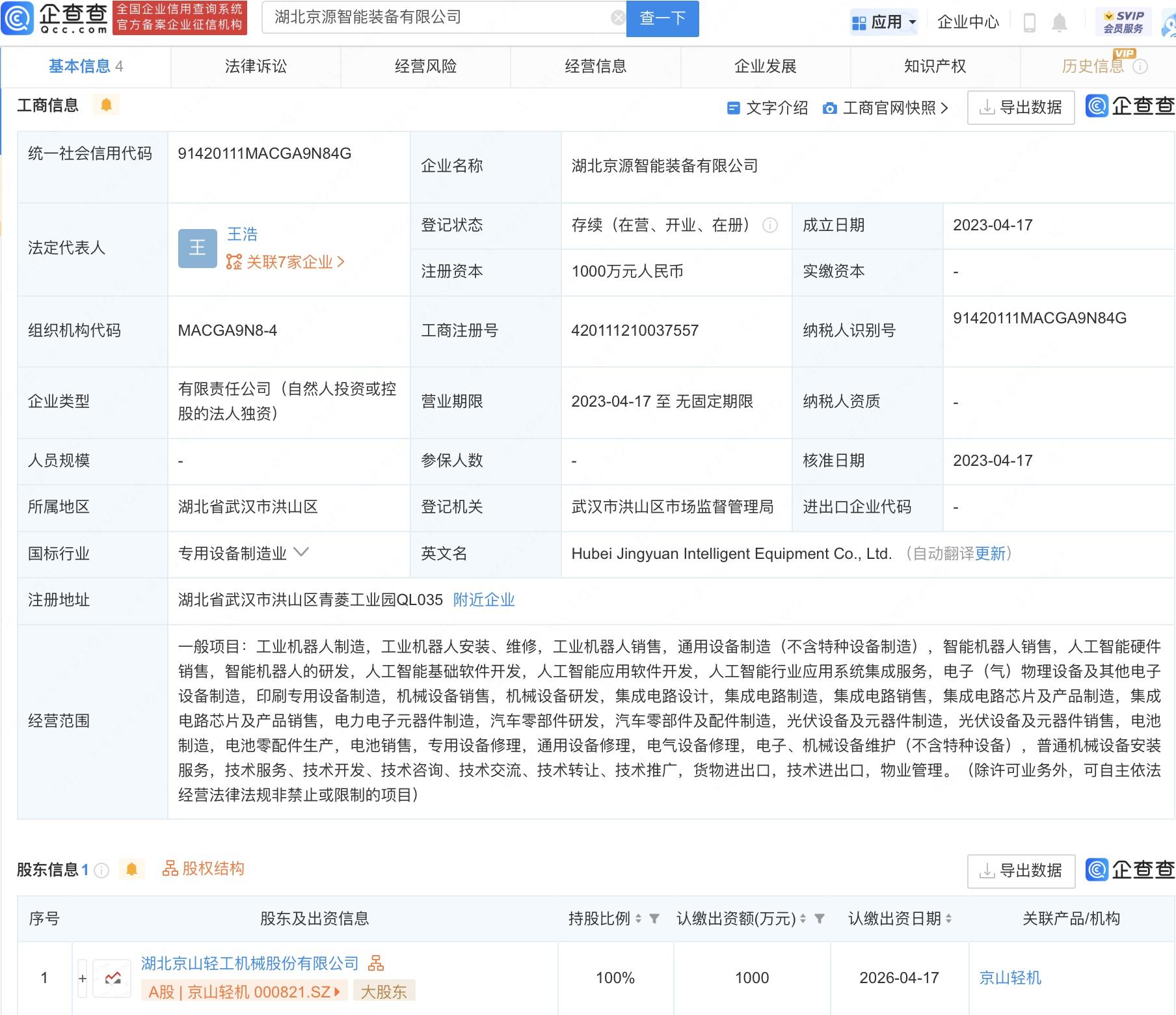This screenshot has height=1015, width=1176.
Task: Click 登记机关 value 武汉市洪山区市场监督管理局
Action: (673, 507)
